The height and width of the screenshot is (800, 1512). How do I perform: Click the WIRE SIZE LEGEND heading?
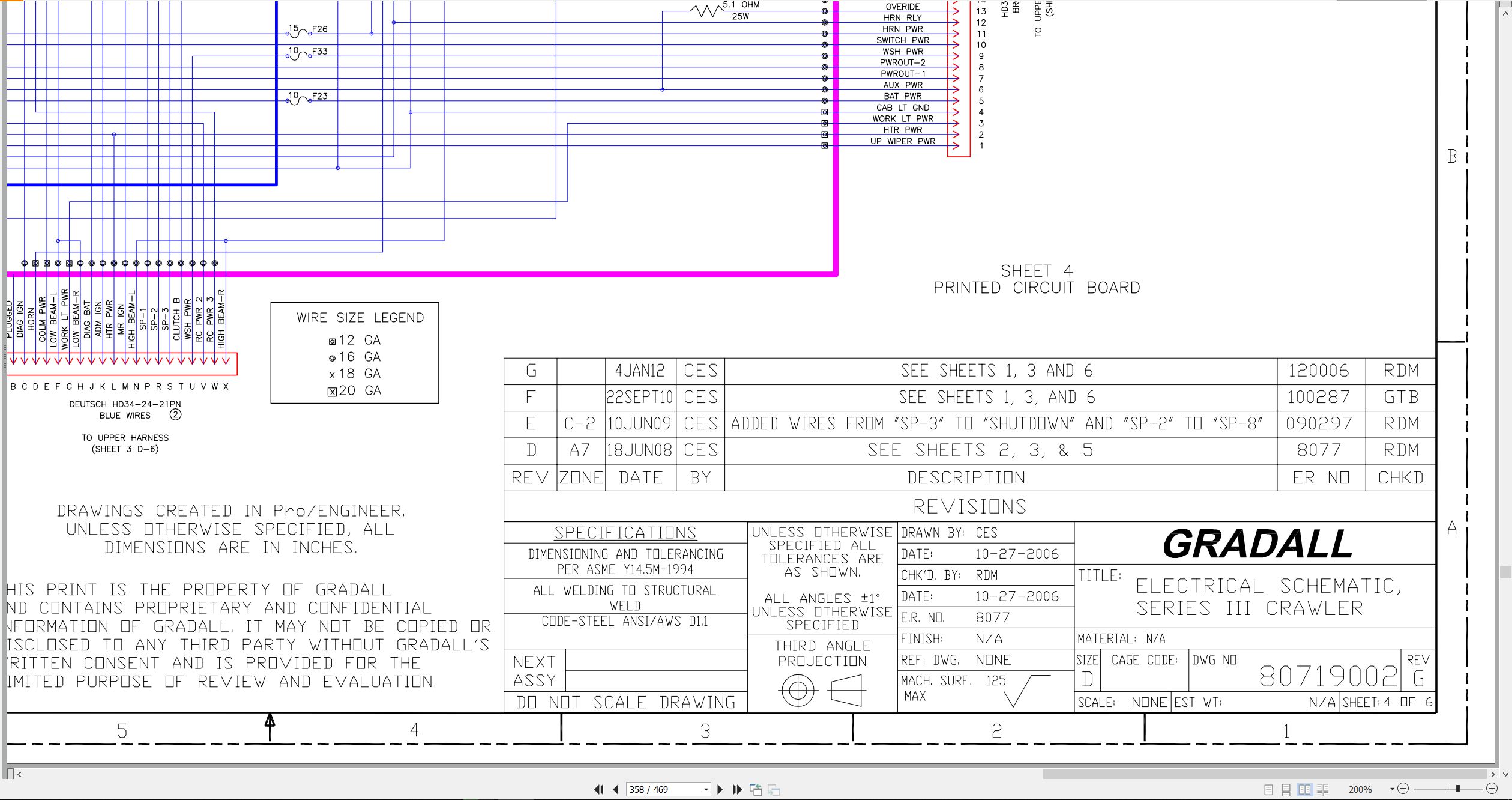click(360, 318)
